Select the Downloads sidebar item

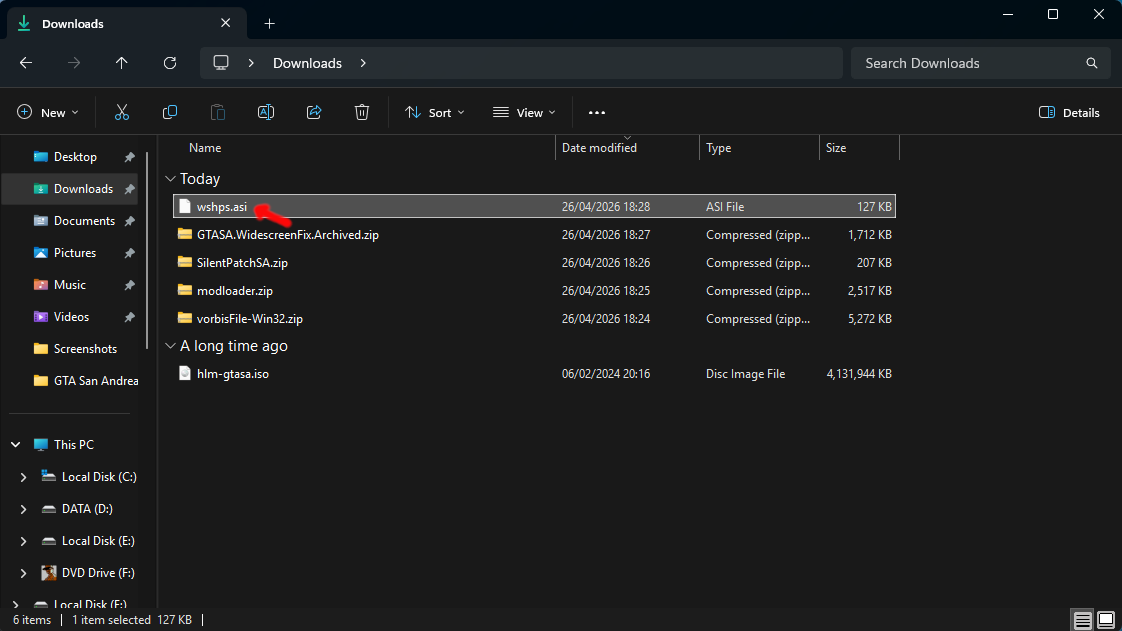(x=70, y=189)
